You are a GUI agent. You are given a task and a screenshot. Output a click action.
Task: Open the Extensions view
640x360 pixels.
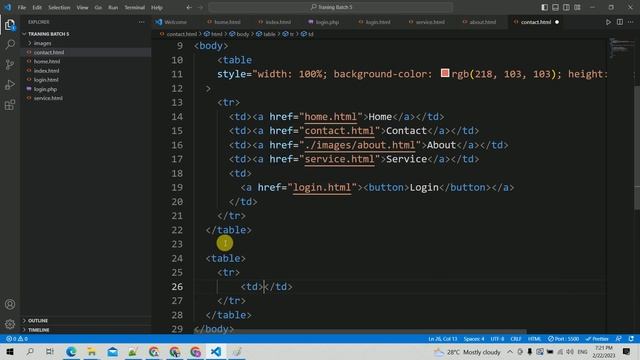(x=10, y=105)
